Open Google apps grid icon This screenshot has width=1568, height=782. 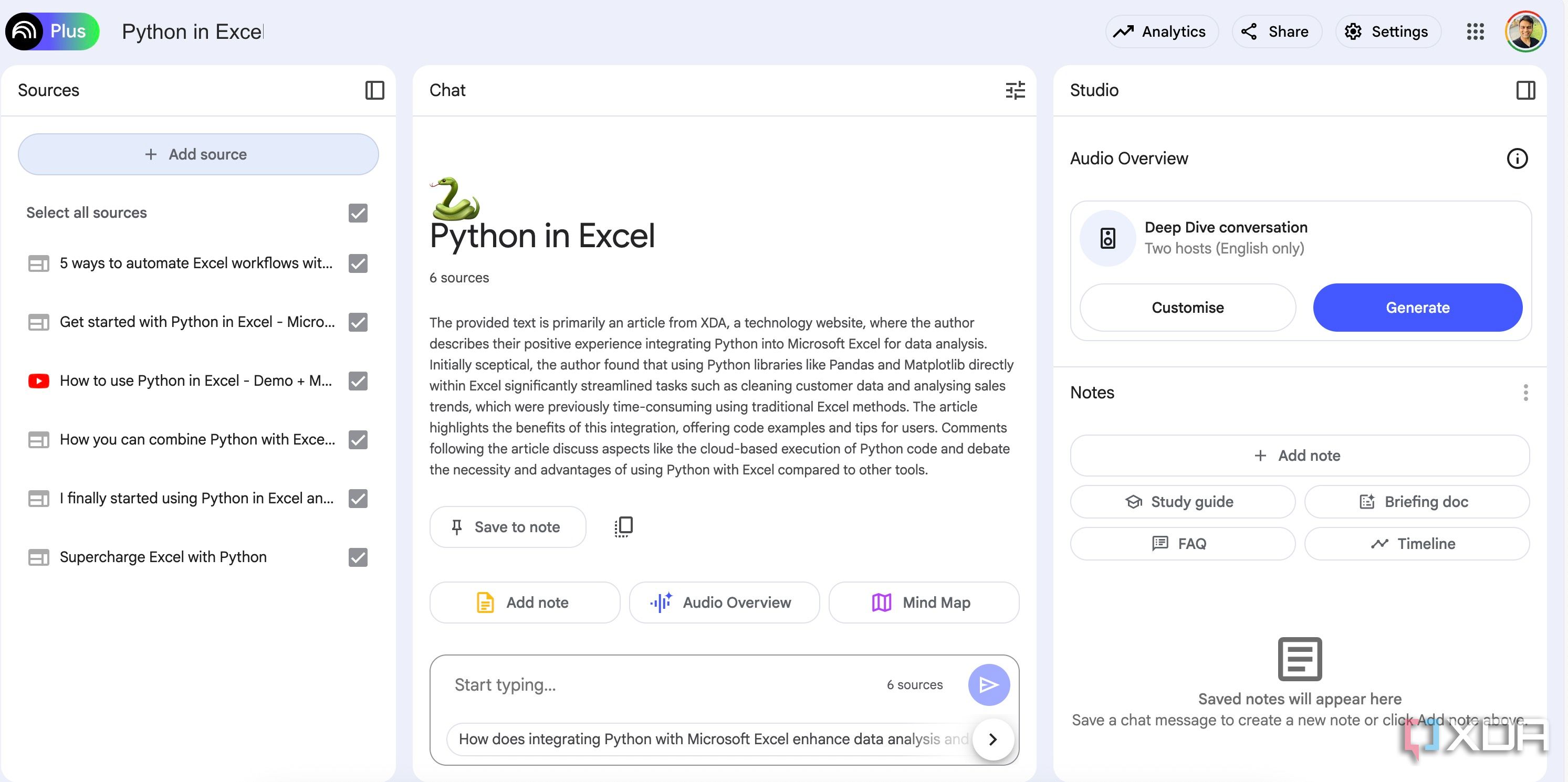1476,31
